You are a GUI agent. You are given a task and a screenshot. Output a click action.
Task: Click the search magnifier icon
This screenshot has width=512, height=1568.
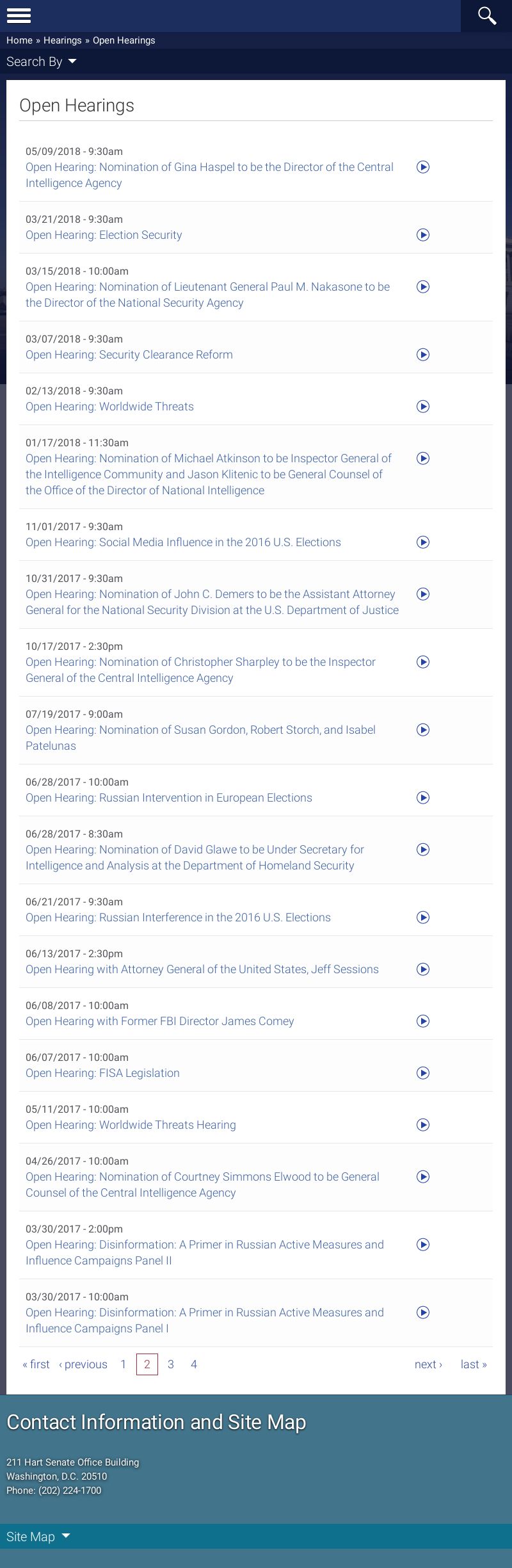click(487, 15)
